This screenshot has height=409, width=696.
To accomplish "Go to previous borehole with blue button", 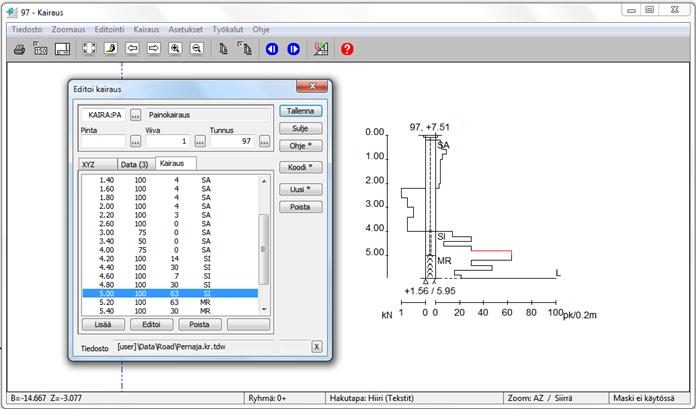I will [x=272, y=49].
